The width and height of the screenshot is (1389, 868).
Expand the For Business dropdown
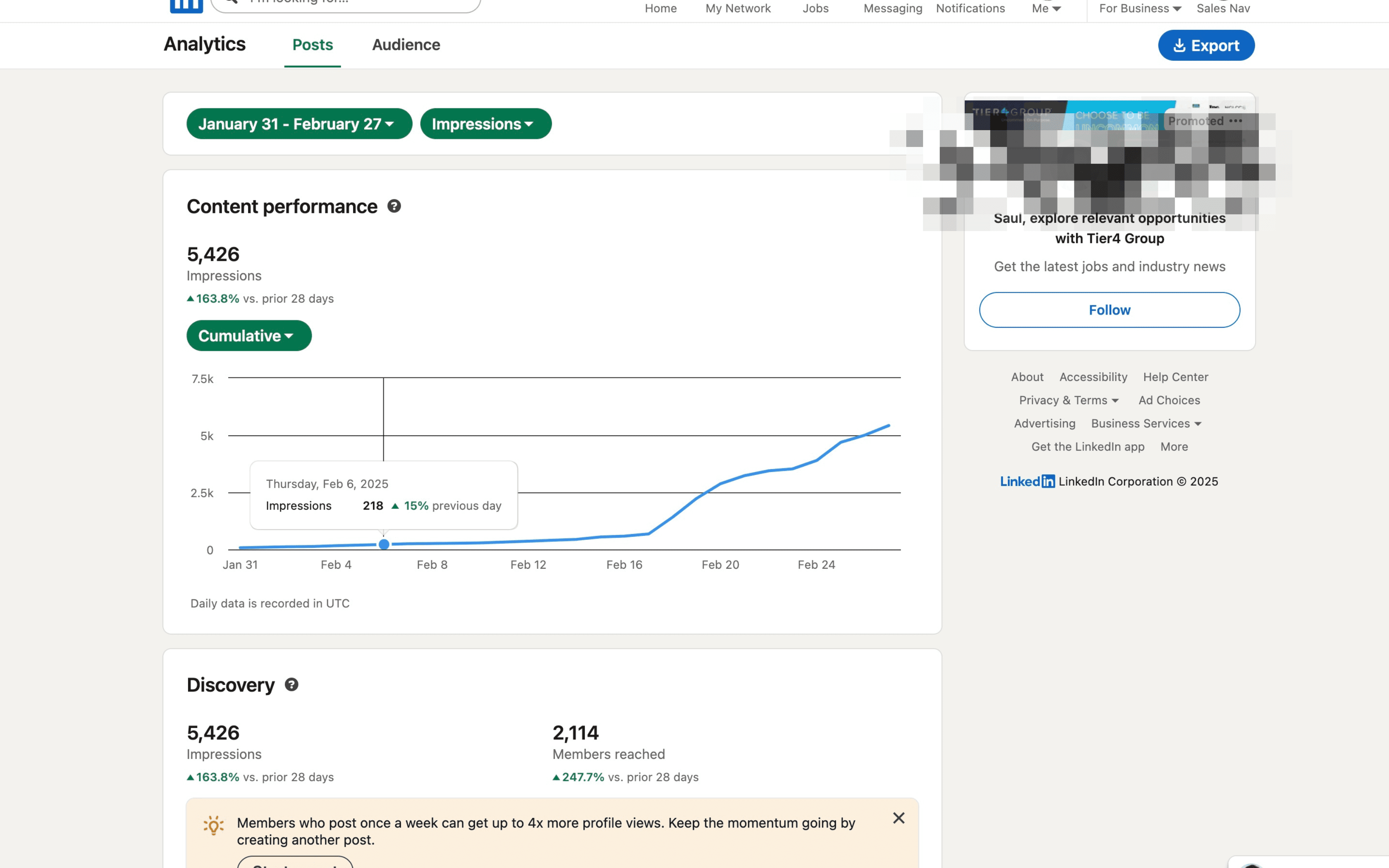click(1139, 8)
